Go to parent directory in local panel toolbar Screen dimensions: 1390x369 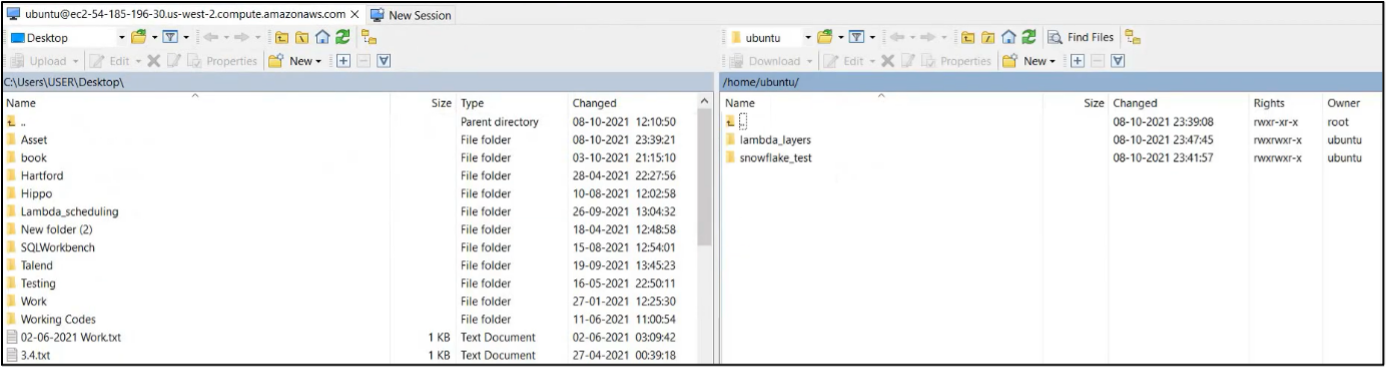(282, 38)
